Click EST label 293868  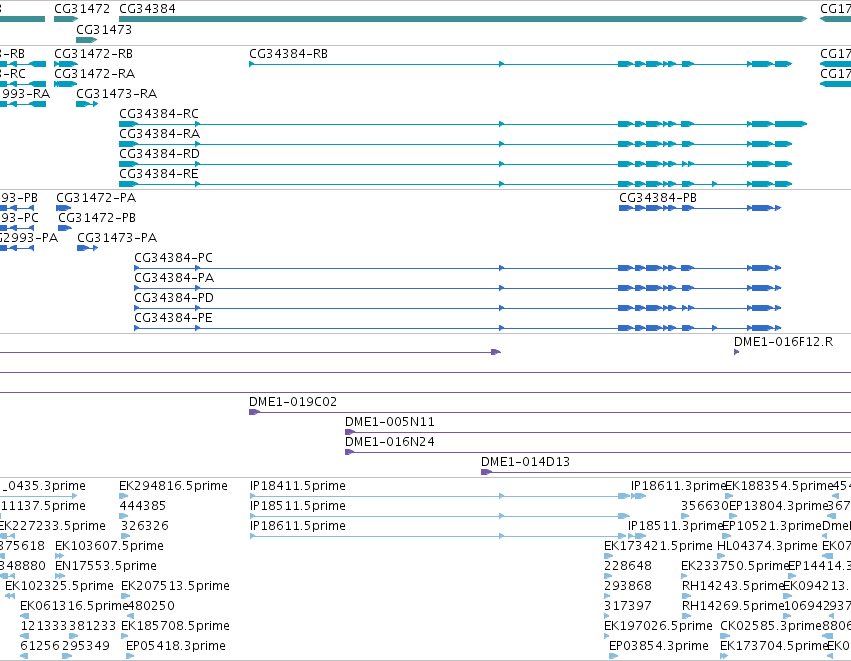pos(628,586)
